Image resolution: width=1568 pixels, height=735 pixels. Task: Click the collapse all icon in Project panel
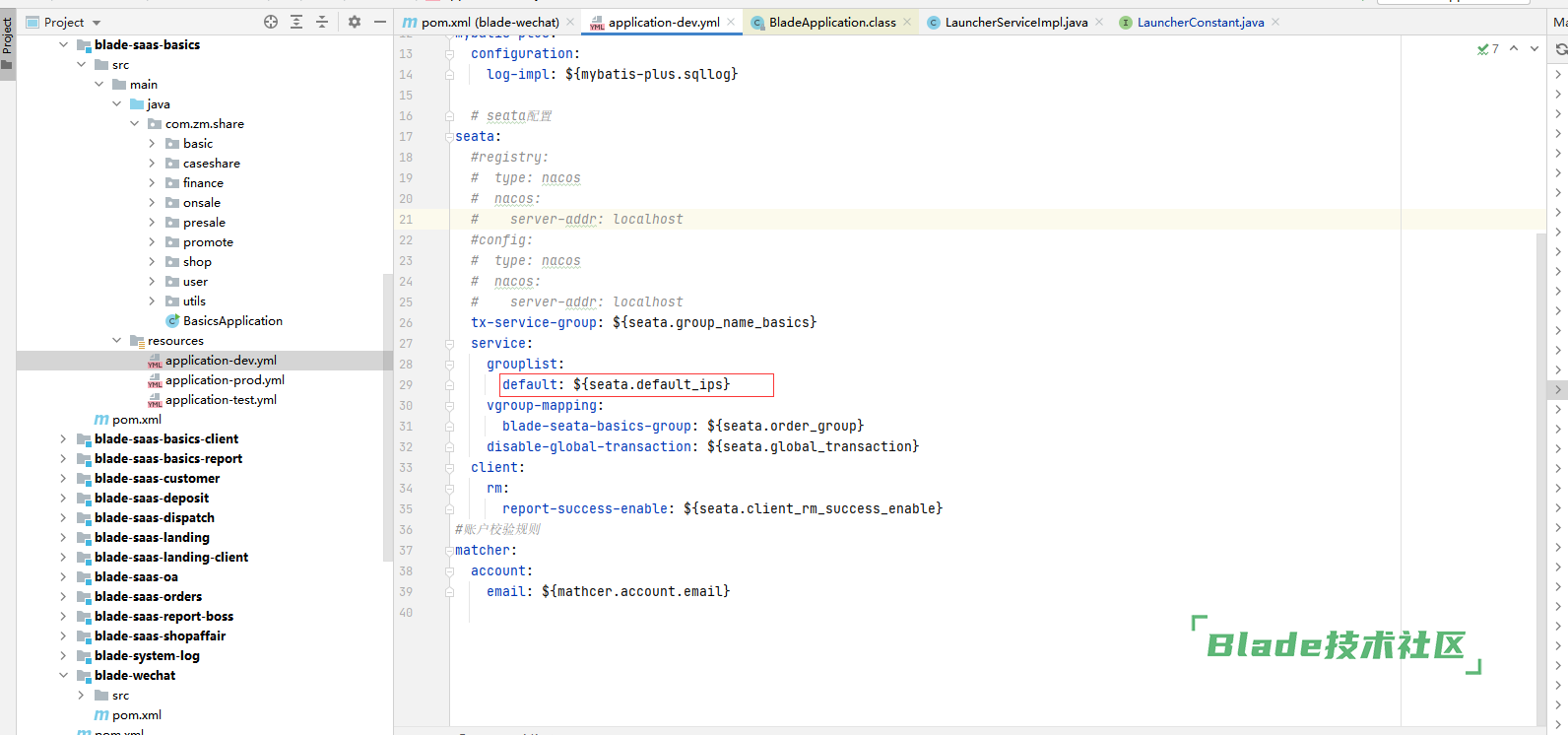(x=322, y=22)
